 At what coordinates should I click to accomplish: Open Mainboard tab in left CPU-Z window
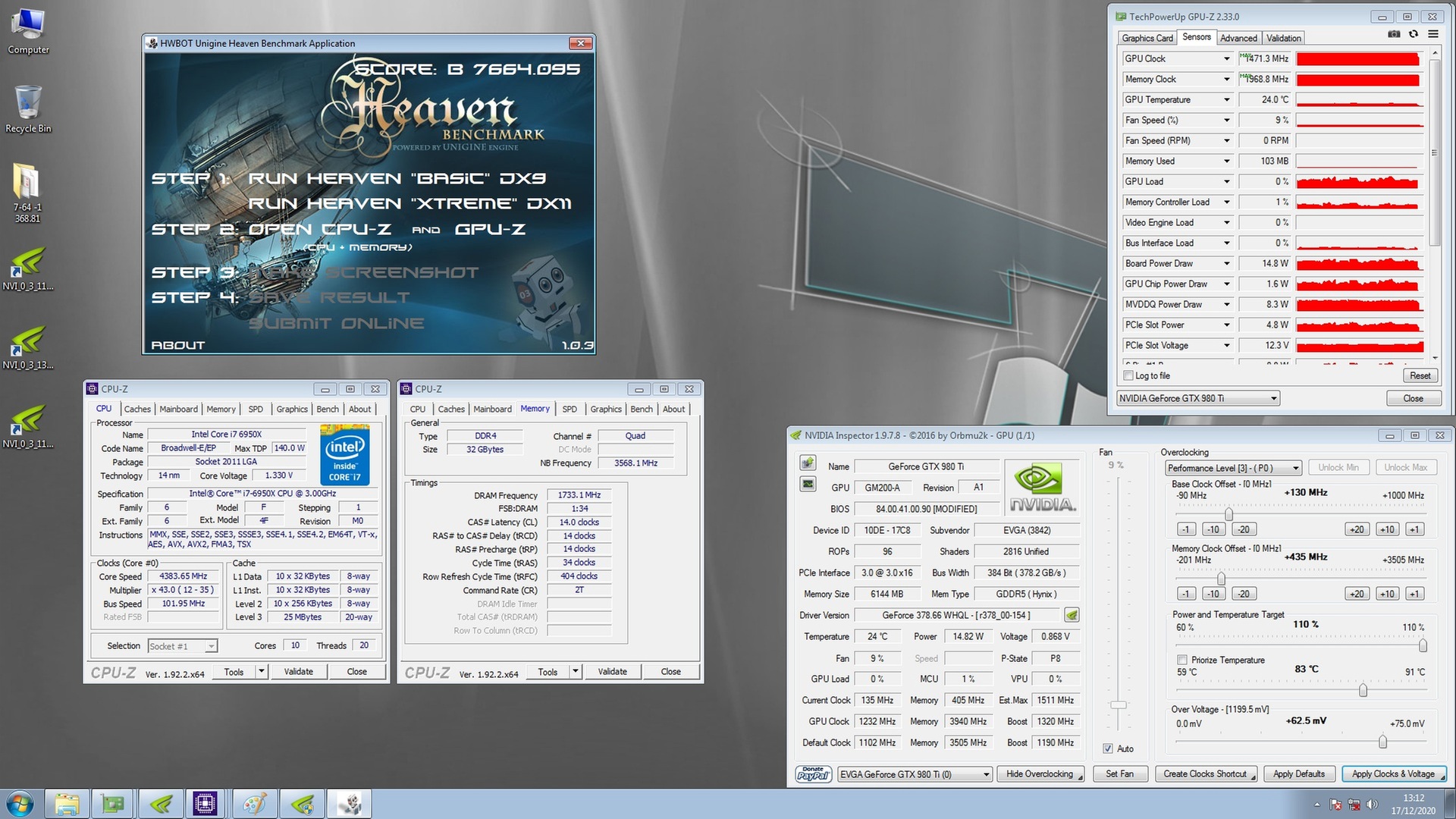coord(178,409)
